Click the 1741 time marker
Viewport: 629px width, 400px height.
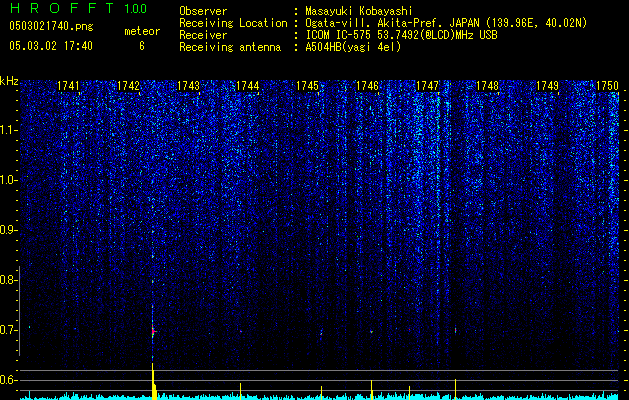tap(68, 86)
